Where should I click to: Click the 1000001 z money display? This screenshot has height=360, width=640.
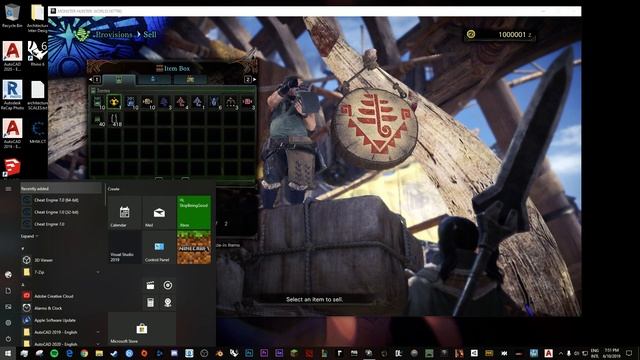500,35
